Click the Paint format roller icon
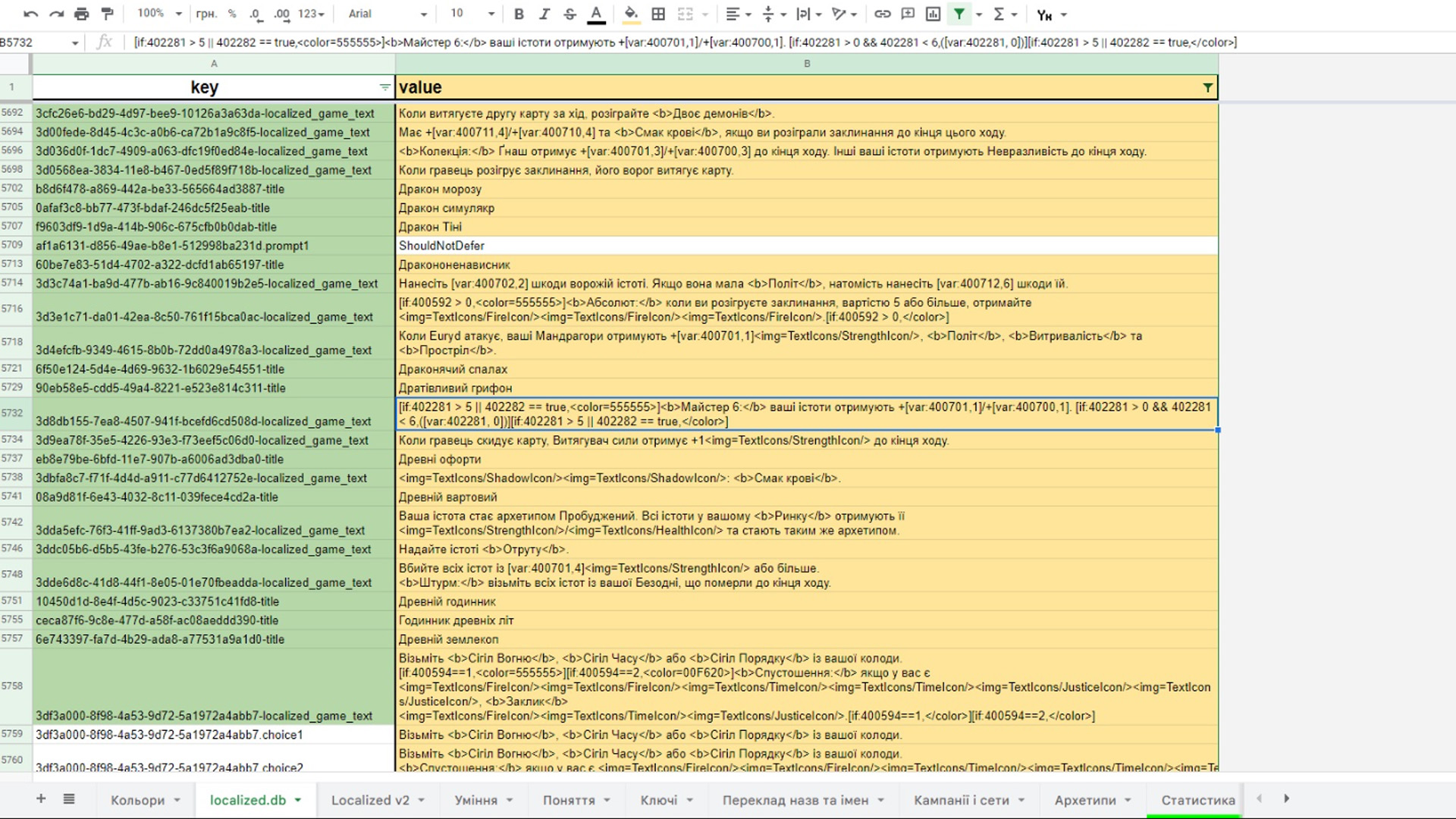1456x819 pixels. pyautogui.click(x=108, y=14)
